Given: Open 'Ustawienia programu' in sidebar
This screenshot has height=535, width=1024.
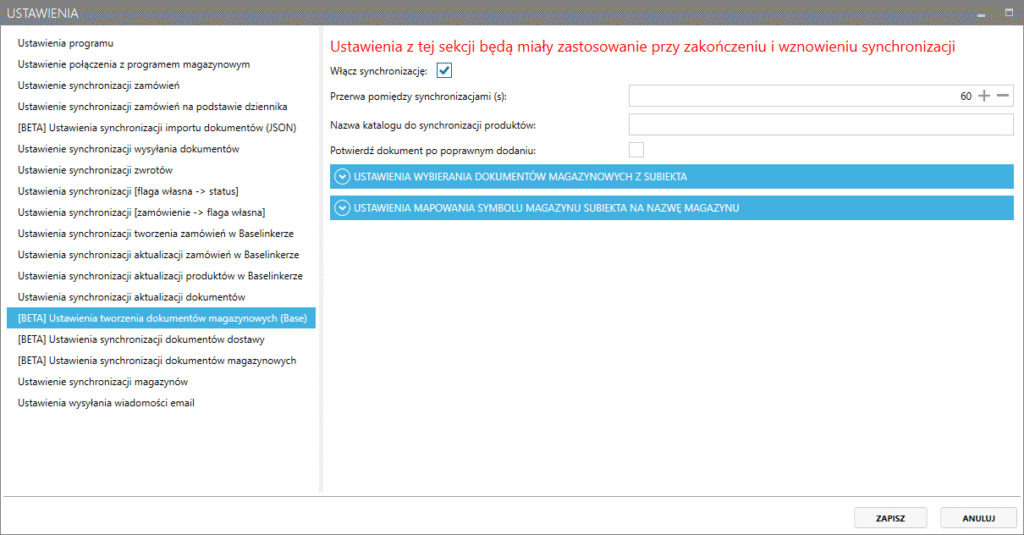Looking at the screenshot, I should (66, 43).
